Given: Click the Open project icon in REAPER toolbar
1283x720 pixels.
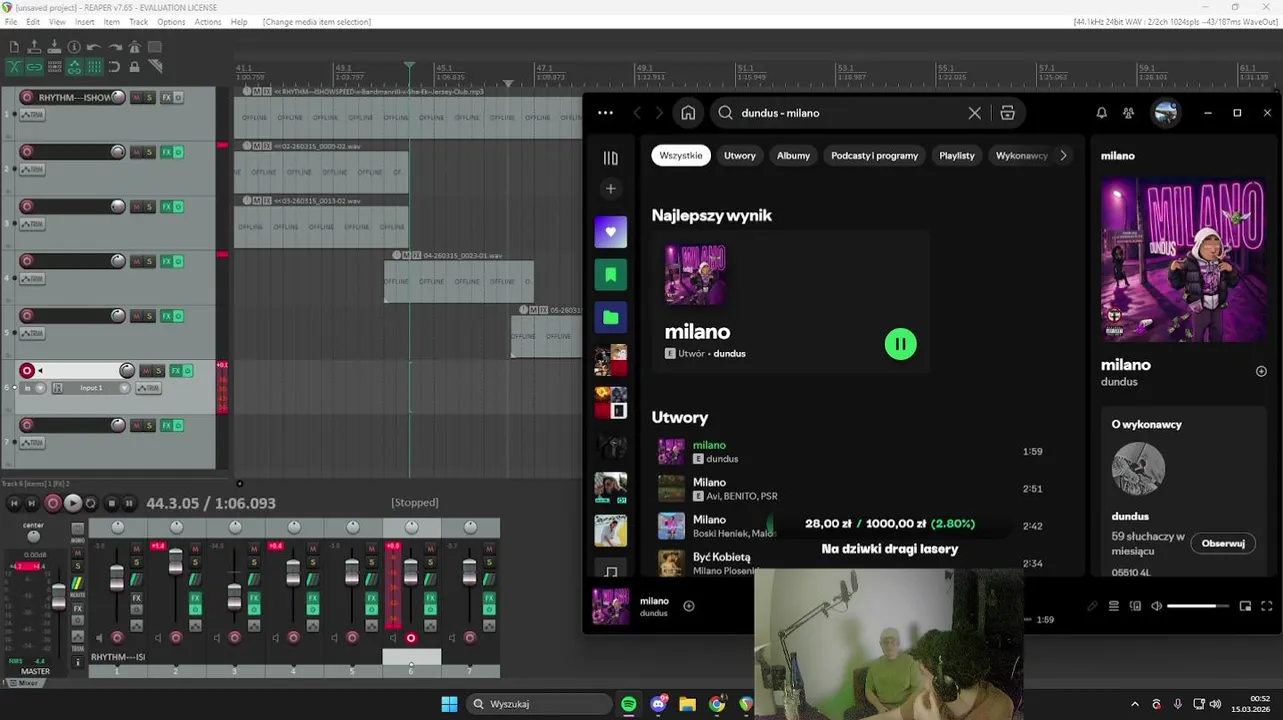Looking at the screenshot, I should (x=34, y=47).
